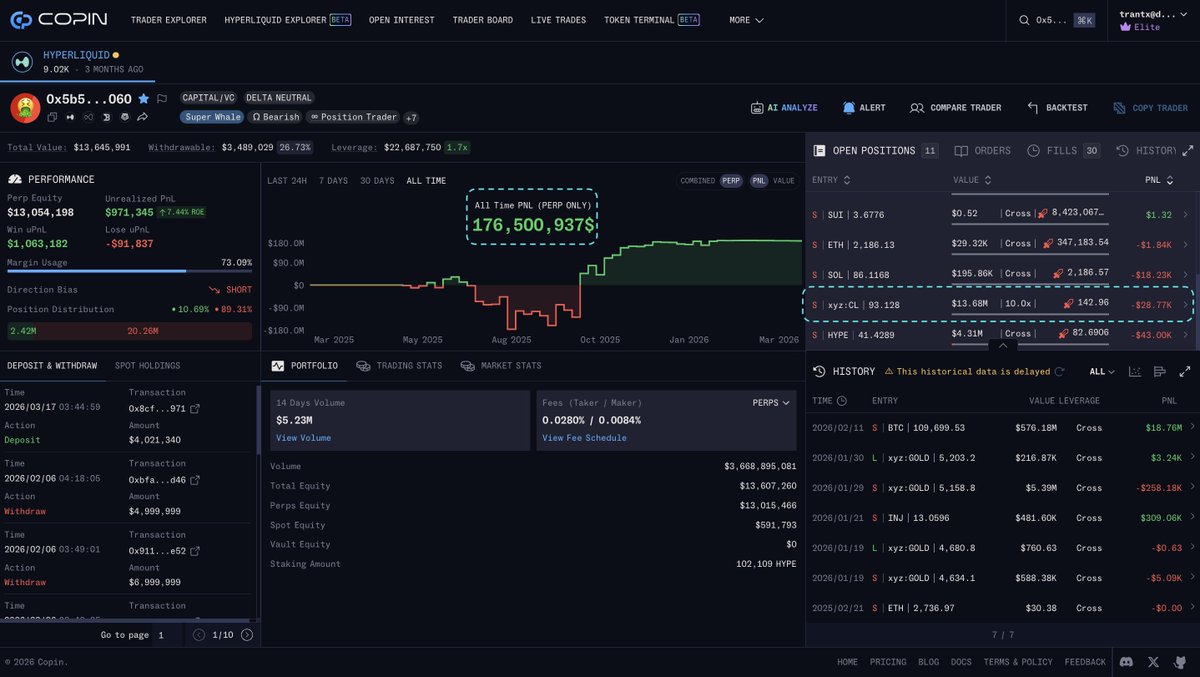Open AI Analyze

pos(784,108)
